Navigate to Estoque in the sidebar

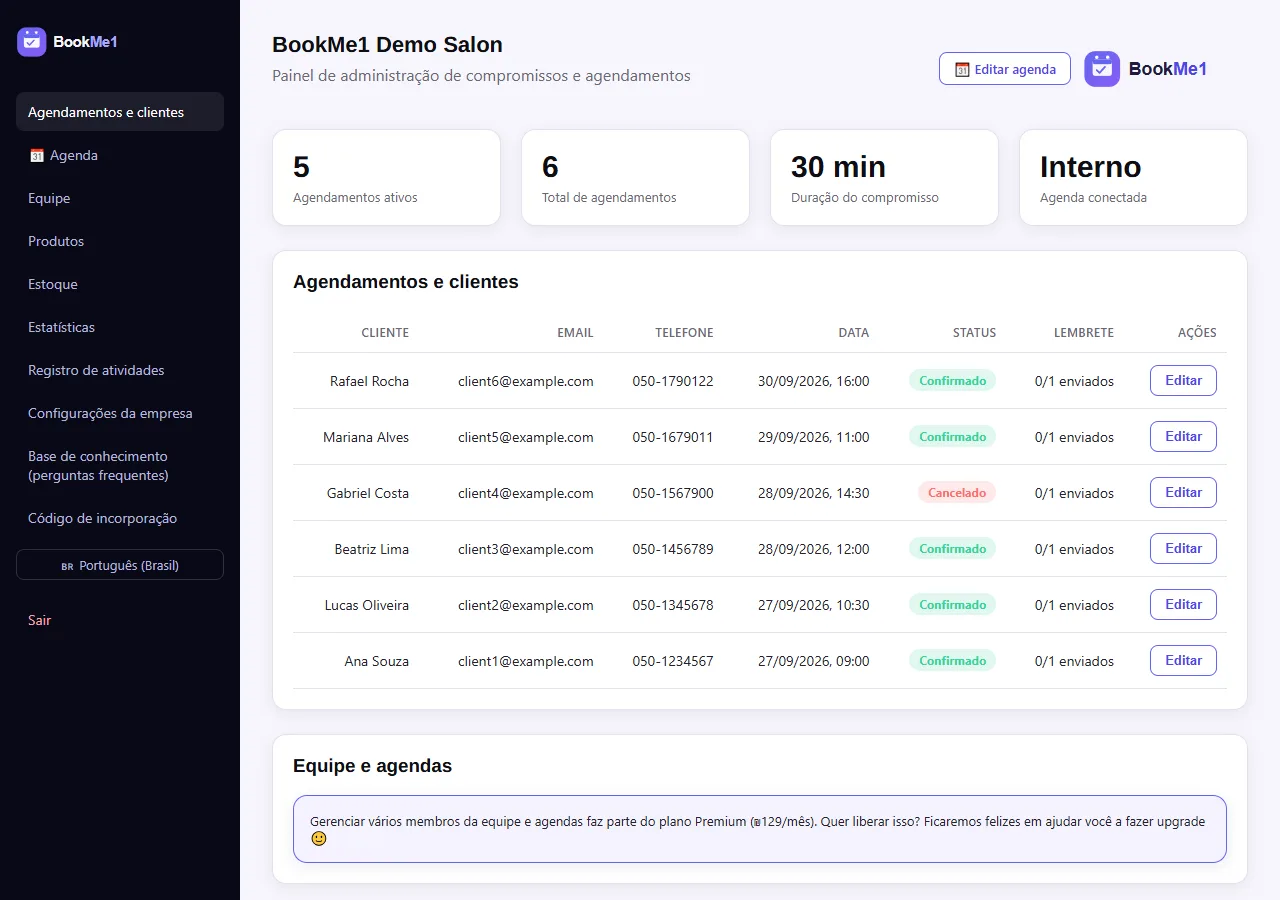[120, 284]
